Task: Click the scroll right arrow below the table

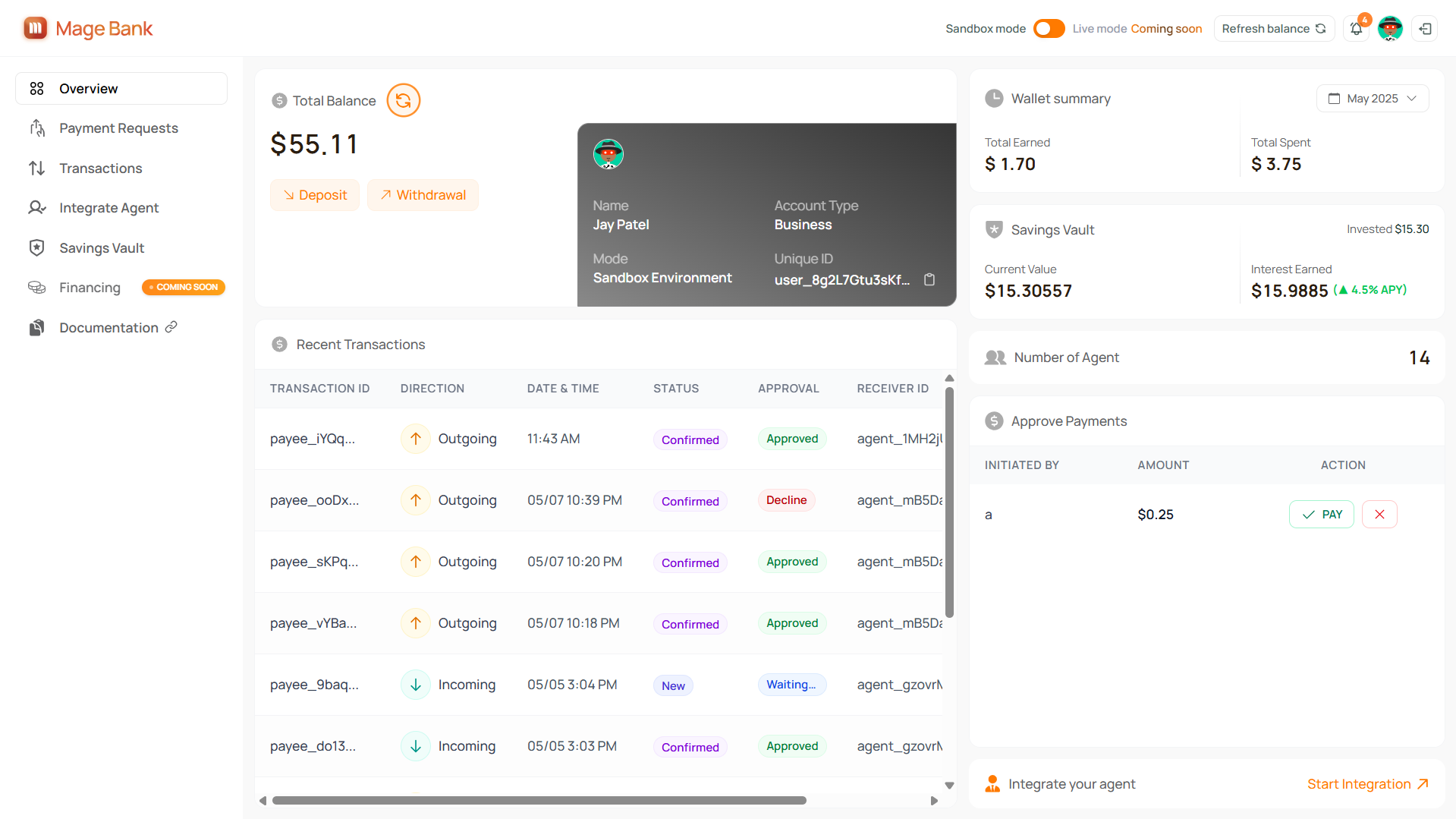Action: click(x=934, y=801)
